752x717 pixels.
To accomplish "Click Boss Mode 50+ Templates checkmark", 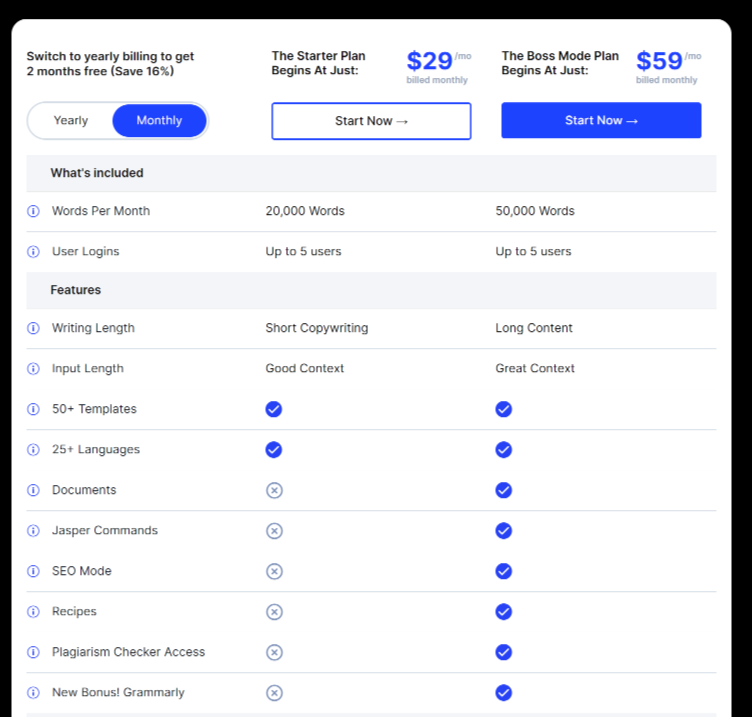I will click(504, 409).
